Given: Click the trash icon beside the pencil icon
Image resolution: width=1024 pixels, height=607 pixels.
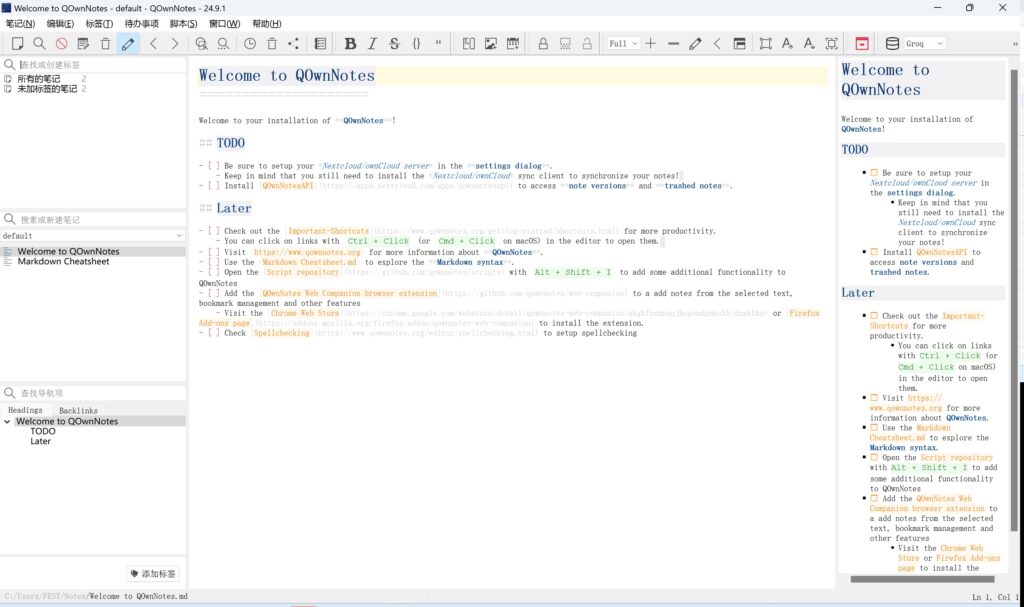Looking at the screenshot, I should pos(105,44).
